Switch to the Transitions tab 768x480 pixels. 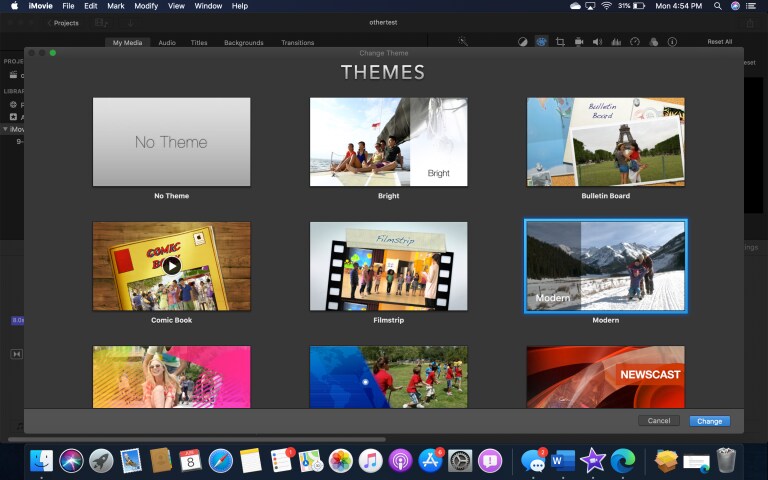tap(297, 43)
